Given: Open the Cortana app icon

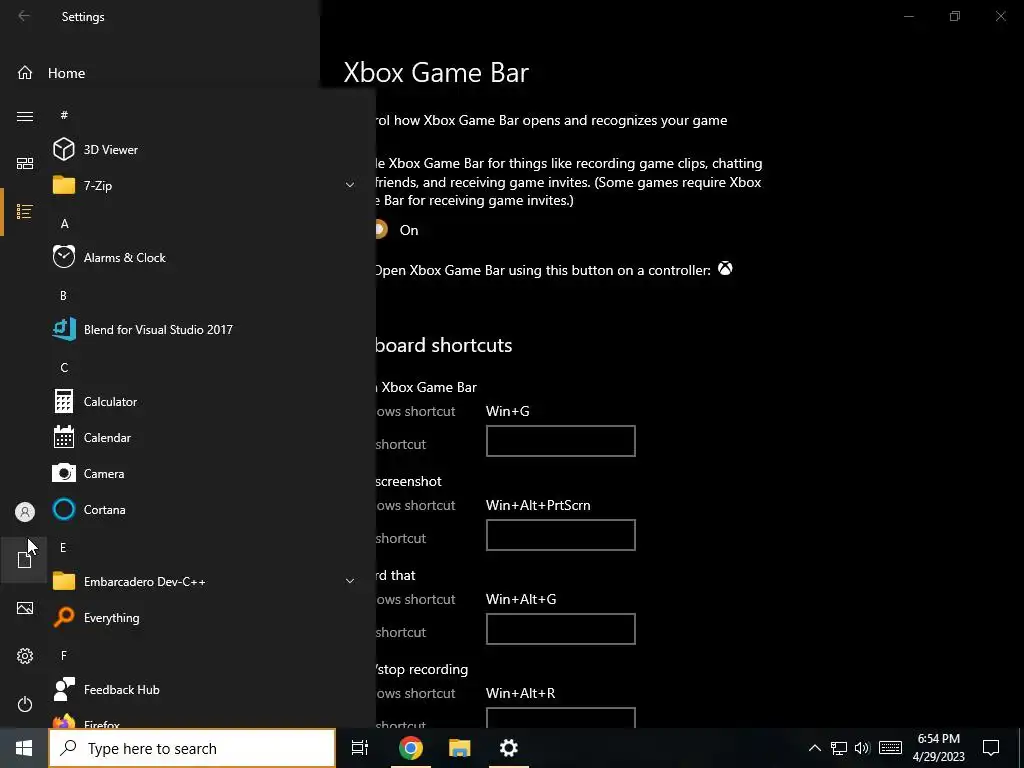Looking at the screenshot, I should pyautogui.click(x=63, y=509).
